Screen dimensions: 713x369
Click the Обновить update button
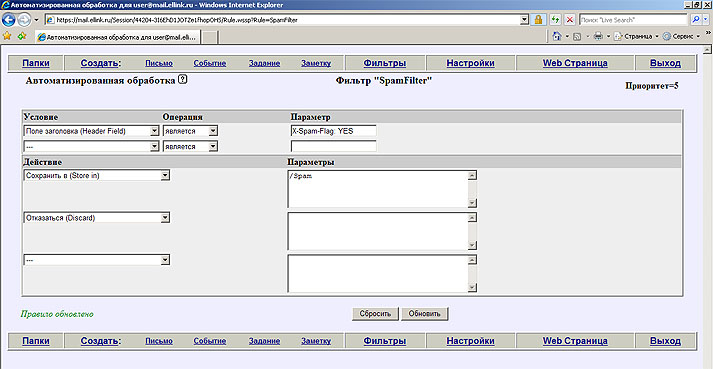425,313
